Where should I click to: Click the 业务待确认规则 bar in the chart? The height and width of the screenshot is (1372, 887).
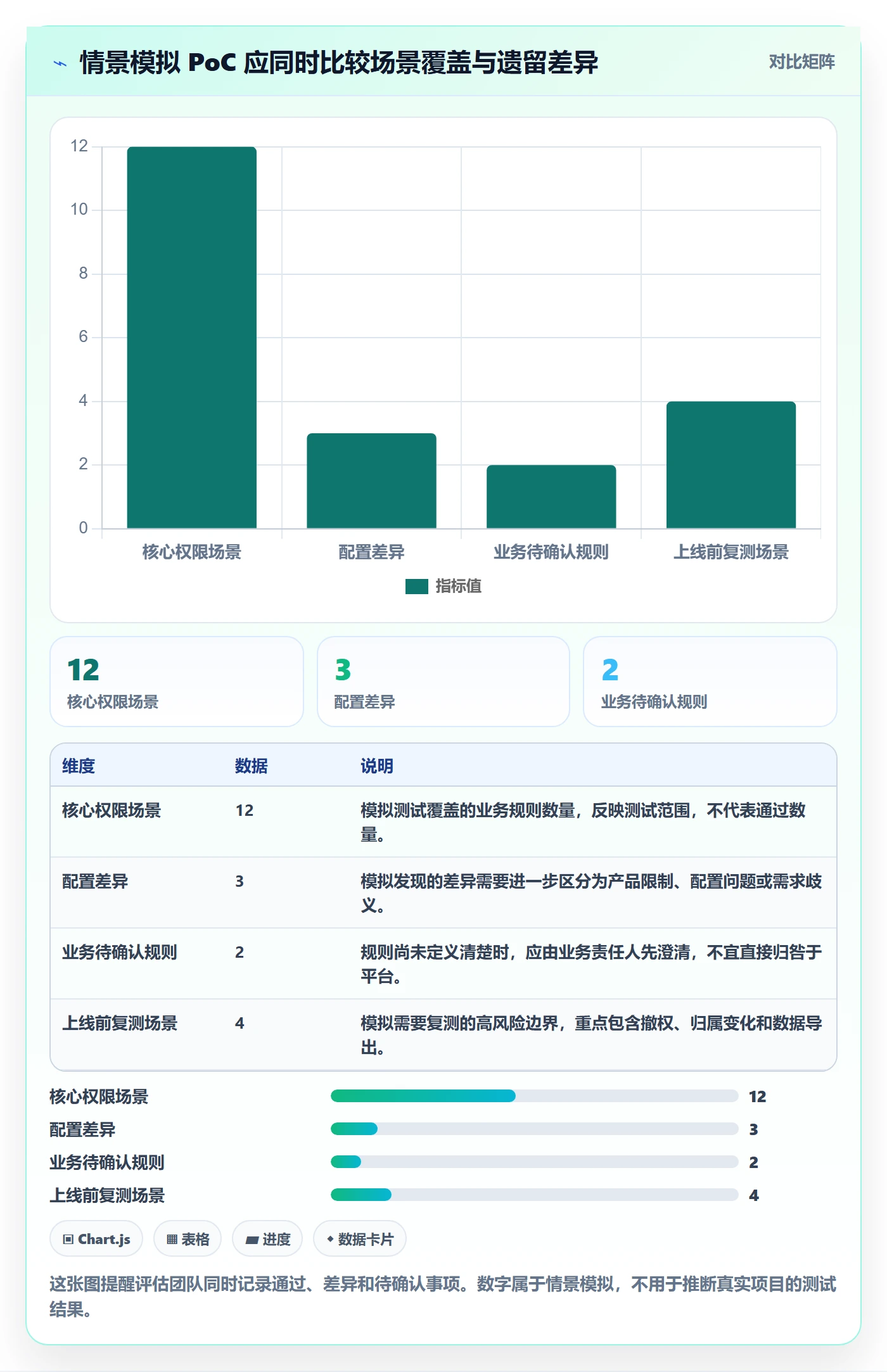click(551, 497)
